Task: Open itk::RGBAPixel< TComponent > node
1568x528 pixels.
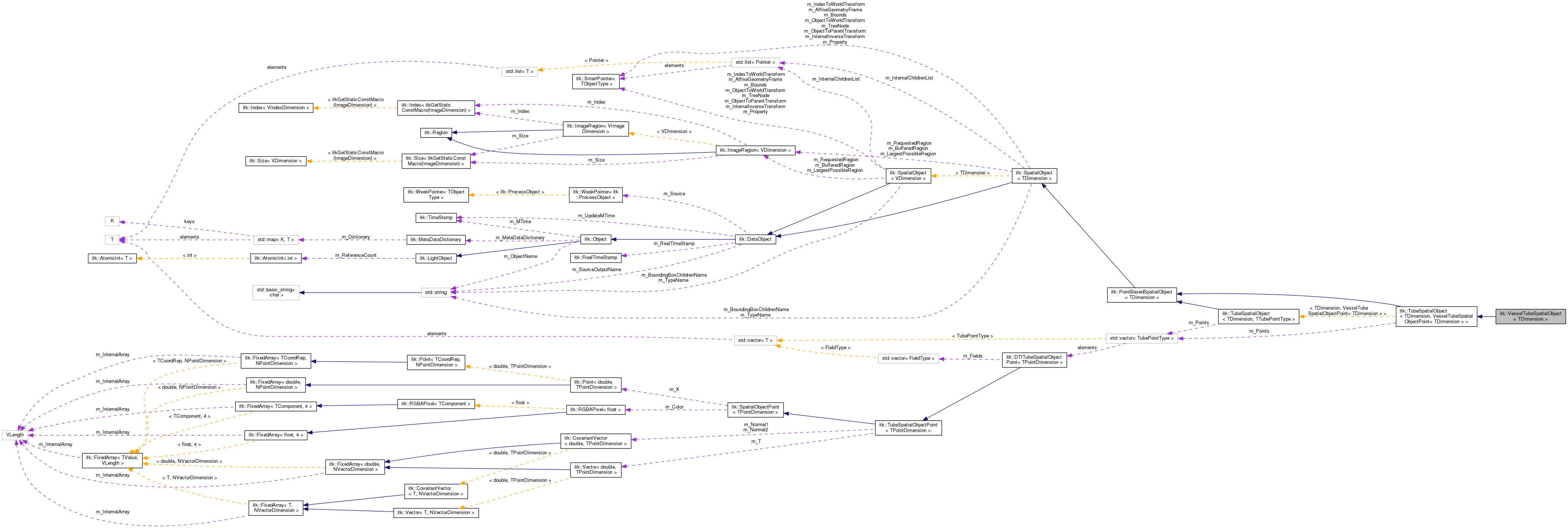Action: [436, 404]
